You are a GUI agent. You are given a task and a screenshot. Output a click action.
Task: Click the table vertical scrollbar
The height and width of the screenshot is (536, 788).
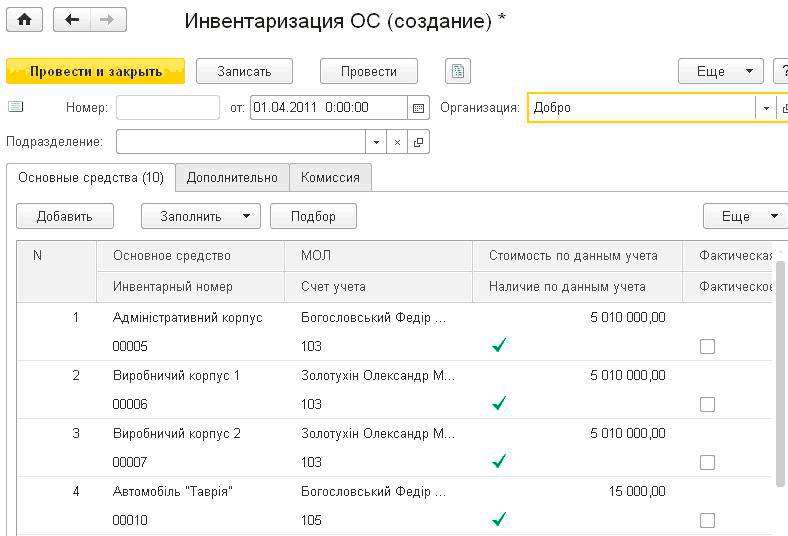click(780, 374)
